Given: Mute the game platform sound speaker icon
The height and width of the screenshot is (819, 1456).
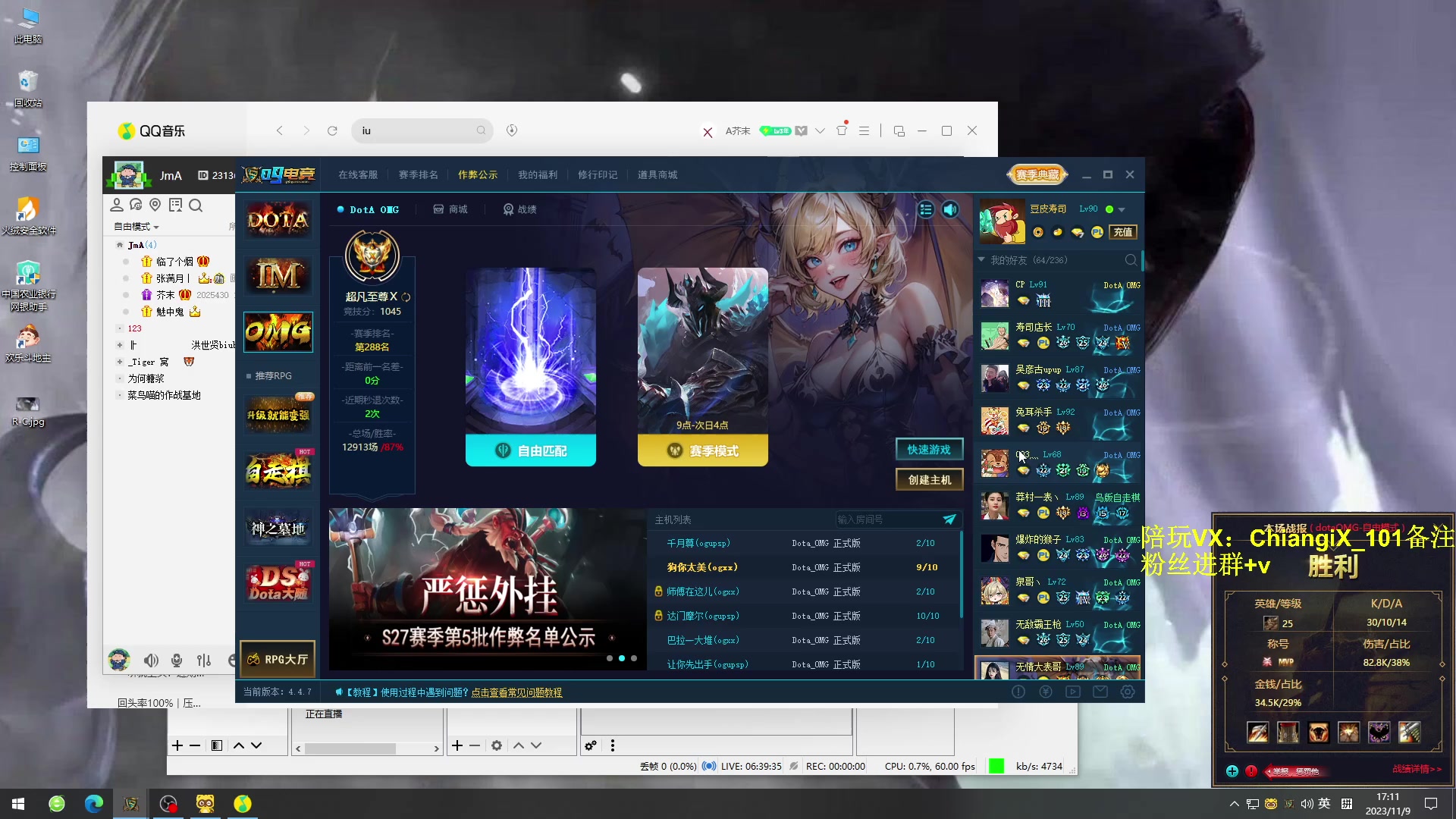Looking at the screenshot, I should point(950,209).
